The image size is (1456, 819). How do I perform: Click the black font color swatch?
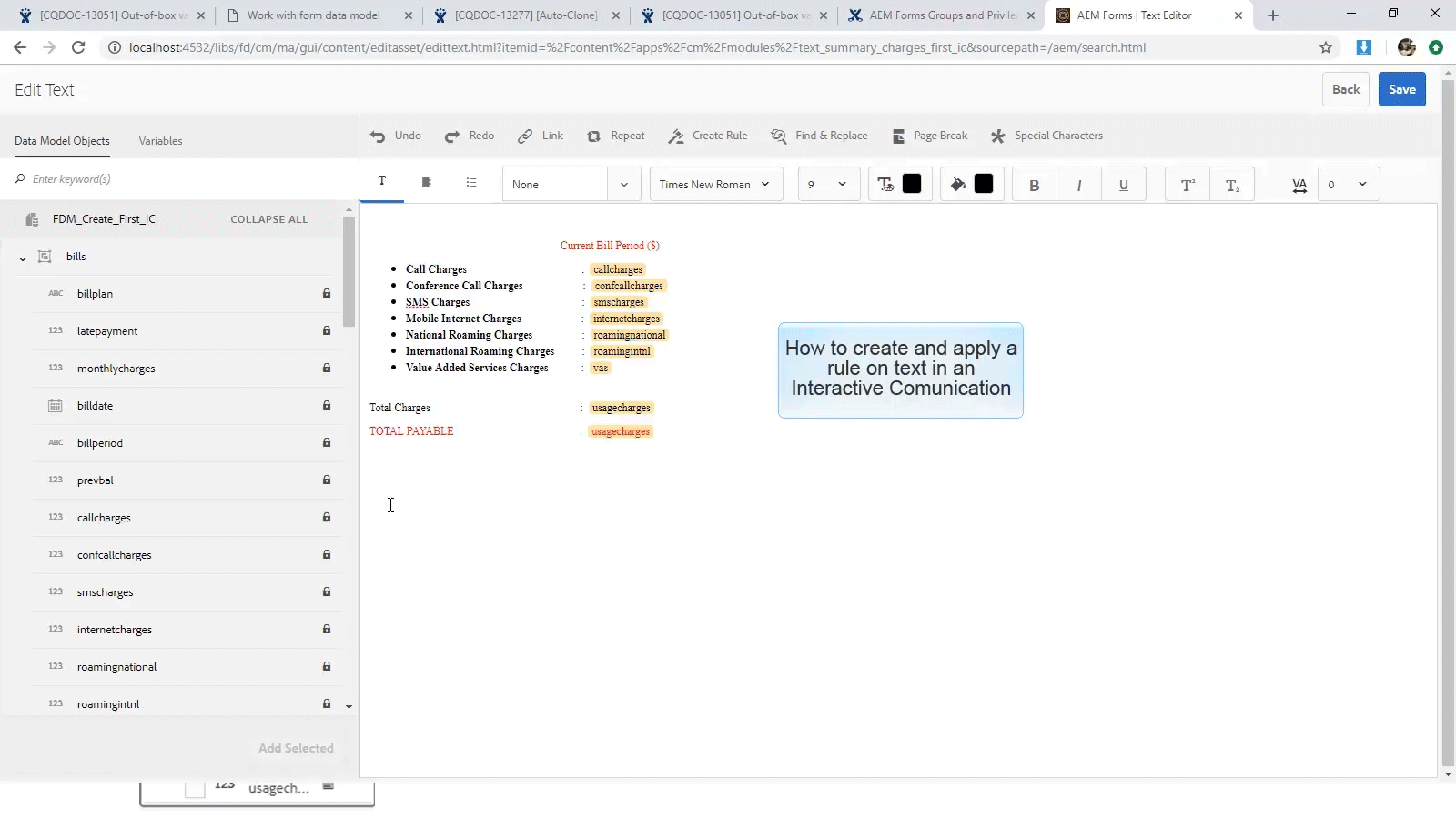point(912,184)
